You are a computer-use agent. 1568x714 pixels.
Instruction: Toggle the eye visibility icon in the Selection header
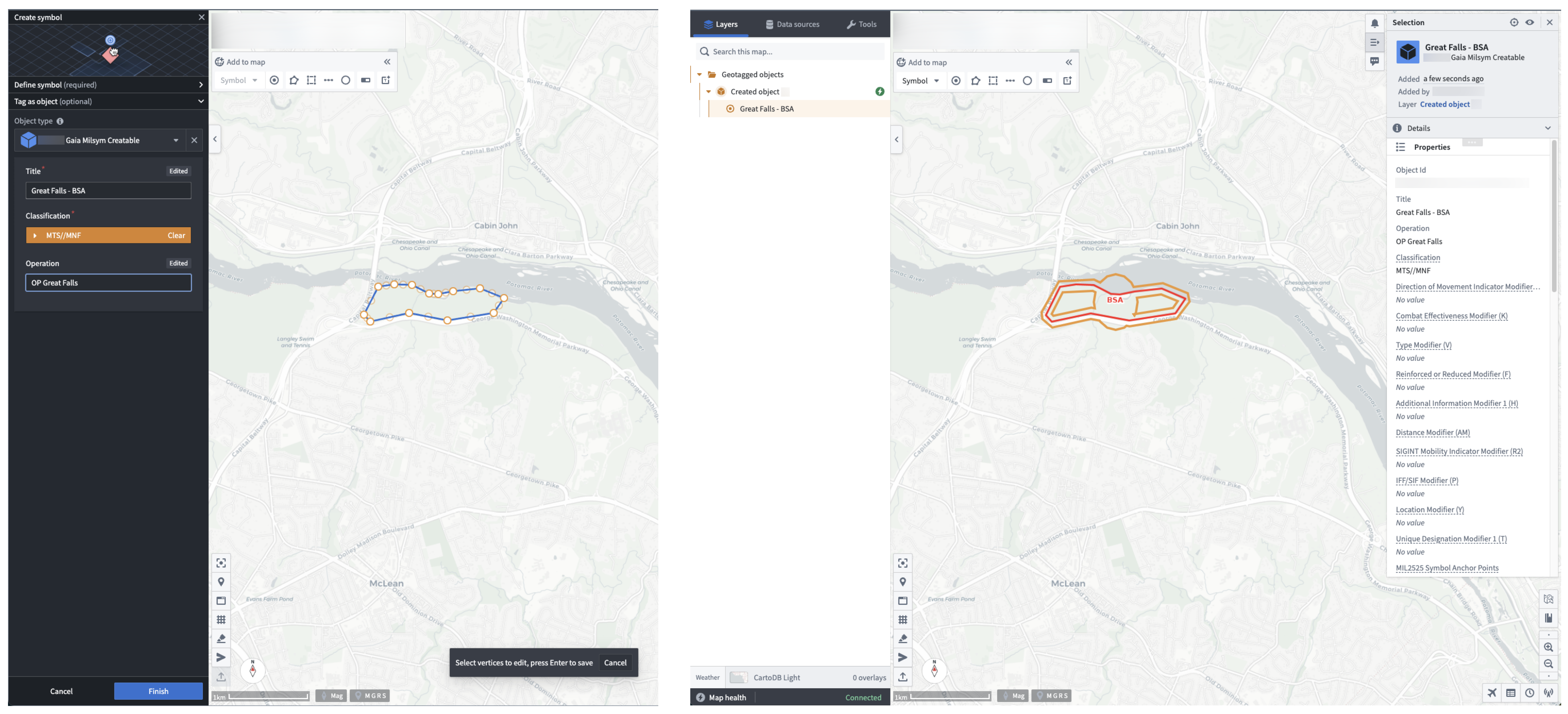pos(1530,23)
